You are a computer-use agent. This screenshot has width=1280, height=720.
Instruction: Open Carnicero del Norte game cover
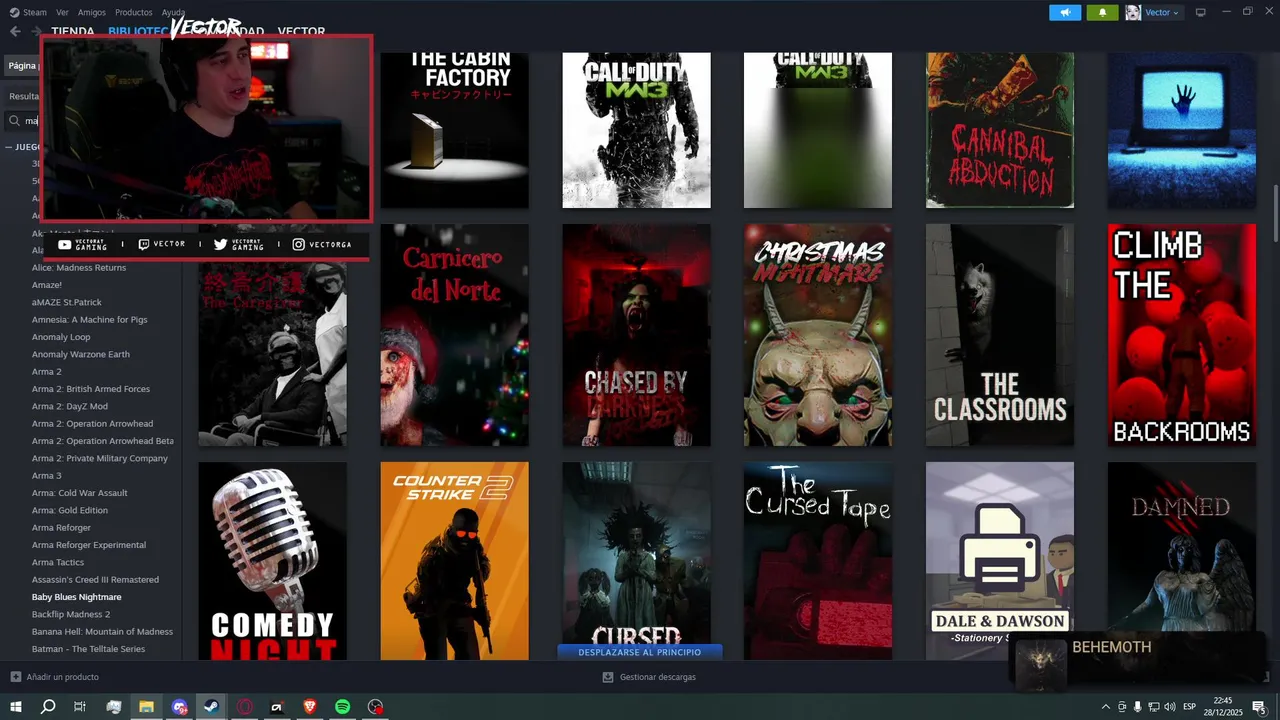455,335
